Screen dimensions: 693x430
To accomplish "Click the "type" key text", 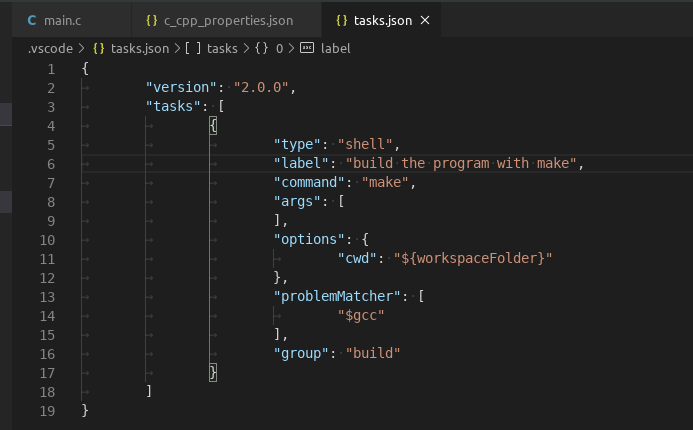I will 297,145.
